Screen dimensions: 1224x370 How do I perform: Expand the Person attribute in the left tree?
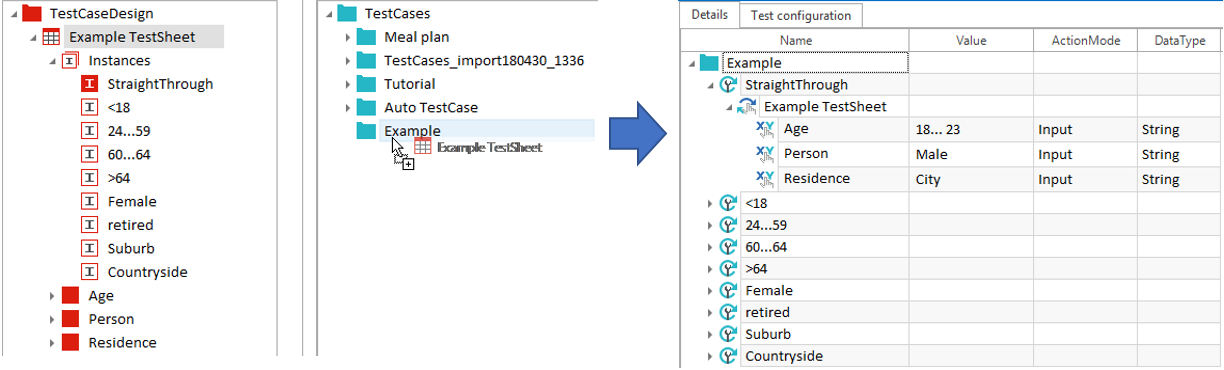[51, 319]
